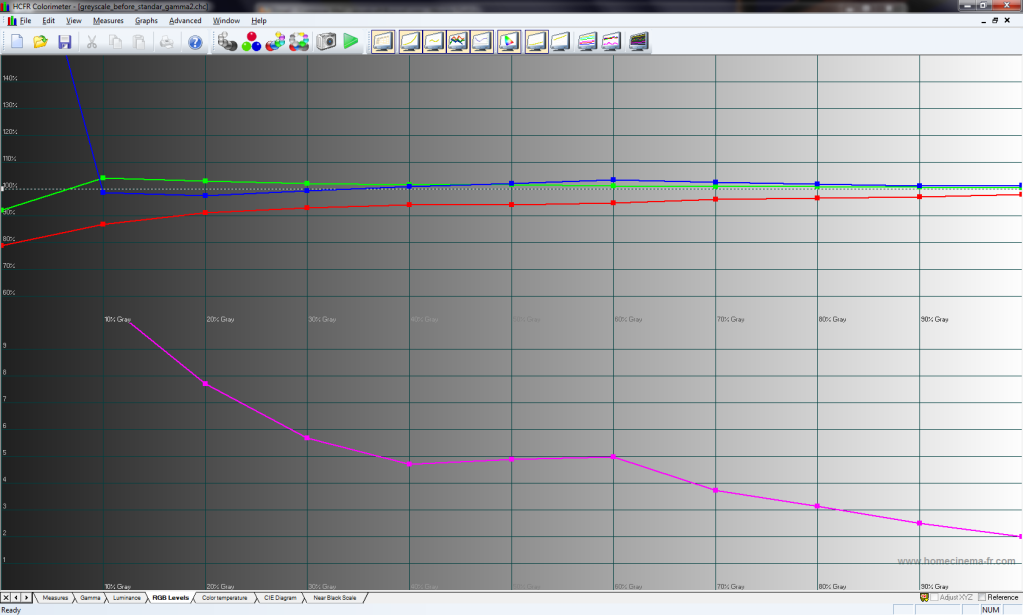
Task: Click the saturation shift lines monitor icon
Action: pos(611,42)
